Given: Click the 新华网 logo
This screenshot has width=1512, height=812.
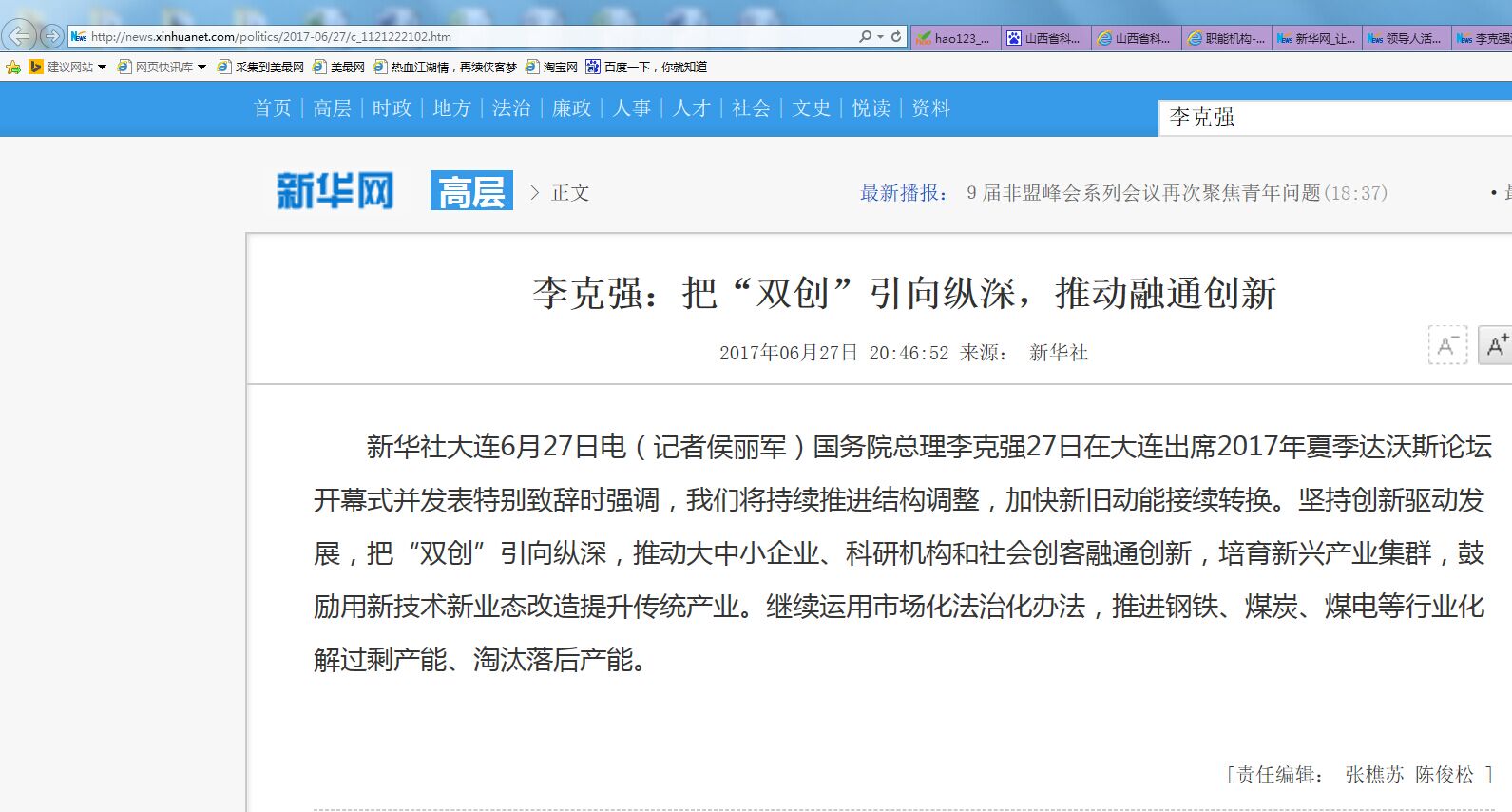Looking at the screenshot, I should coord(335,191).
